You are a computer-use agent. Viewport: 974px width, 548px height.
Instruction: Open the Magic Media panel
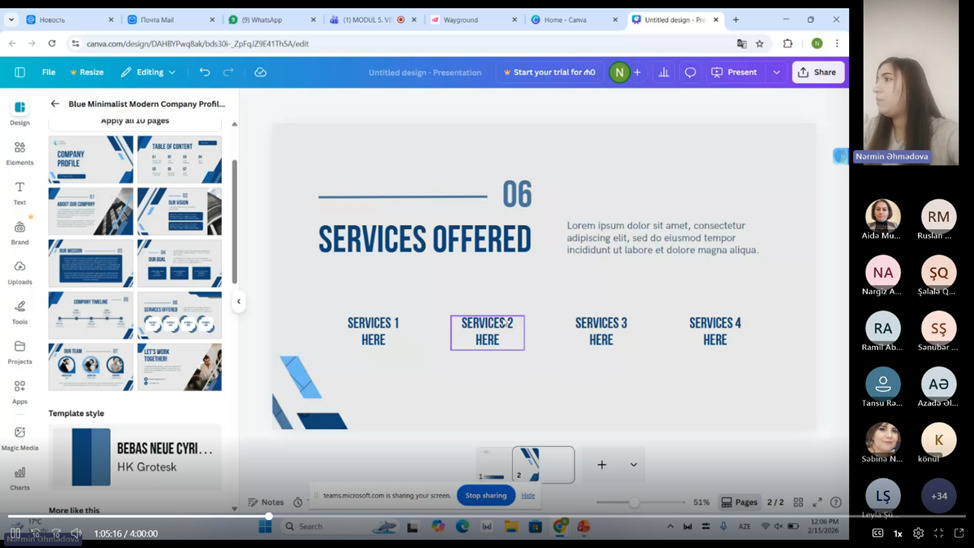click(x=20, y=437)
